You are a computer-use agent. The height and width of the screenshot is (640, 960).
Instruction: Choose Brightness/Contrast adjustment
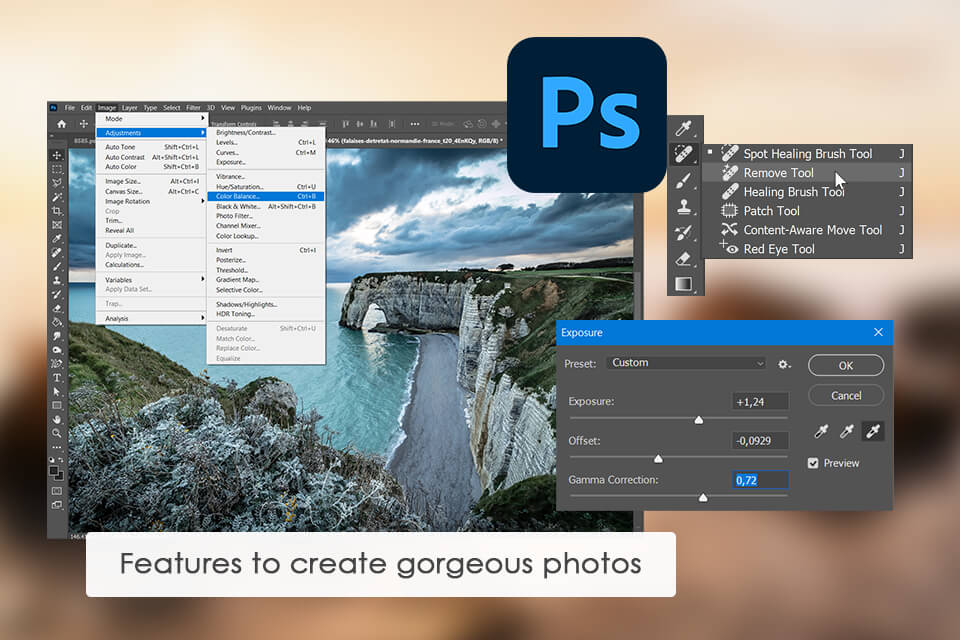click(266, 132)
